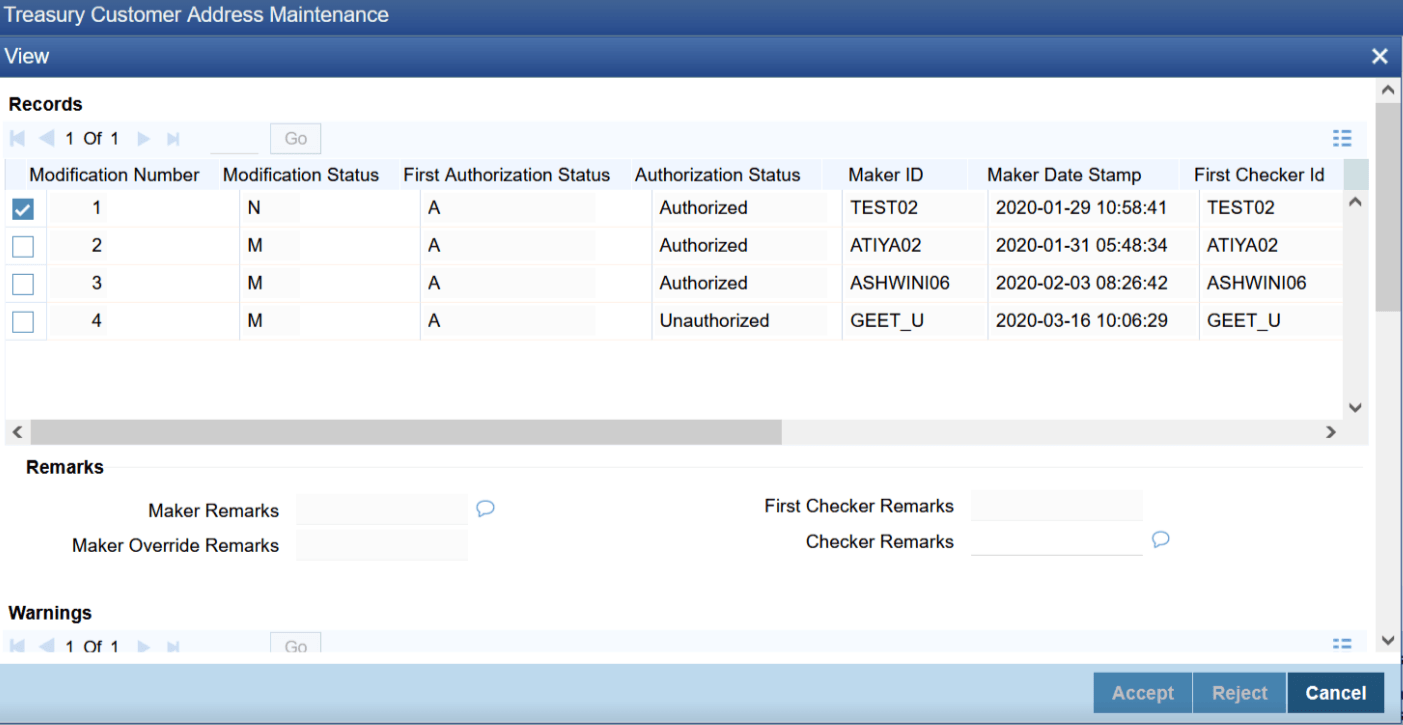Click records table right scroll arrow
The width and height of the screenshot is (1403, 725).
[x=1331, y=432]
